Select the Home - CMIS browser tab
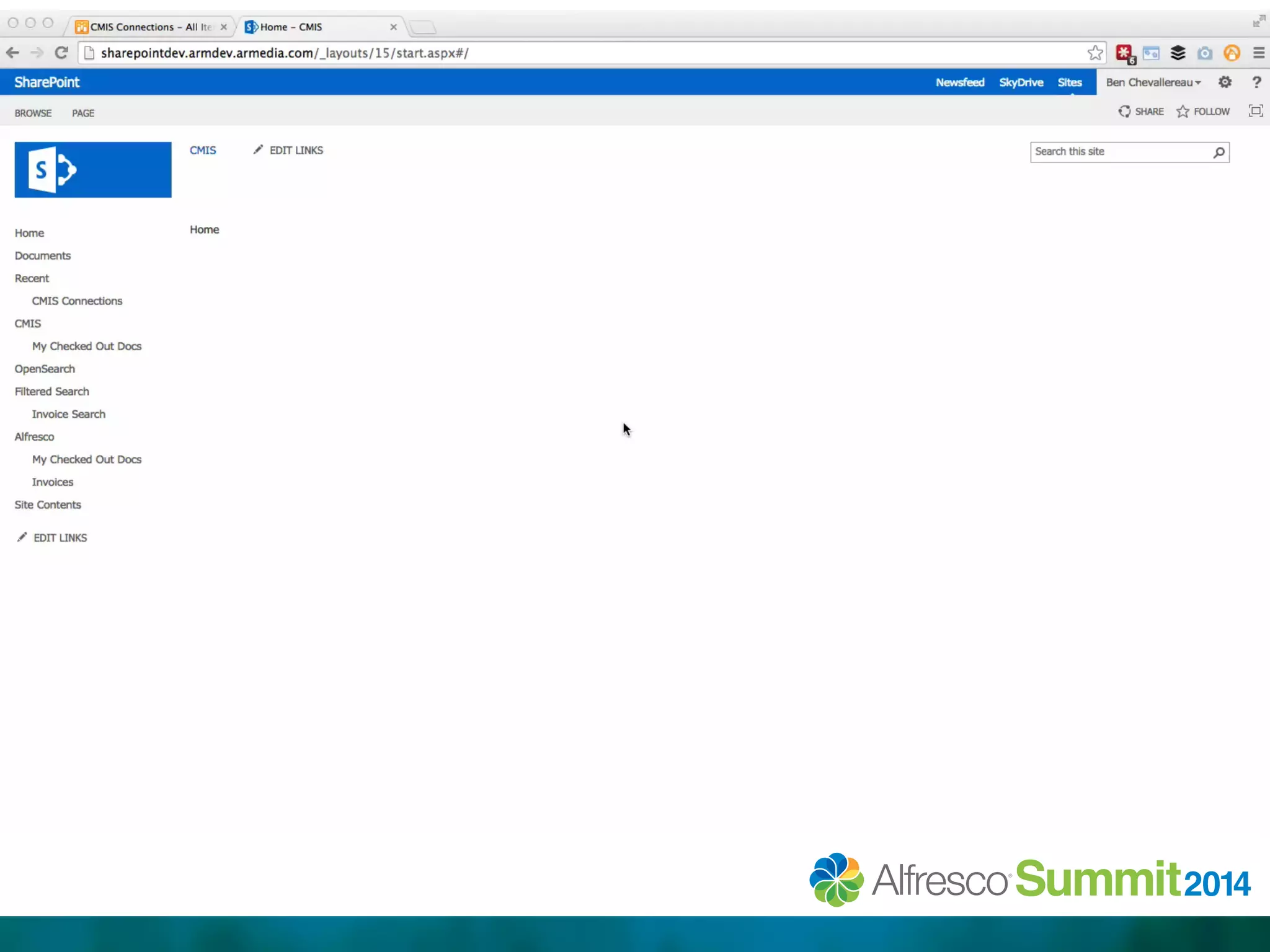Image resolution: width=1270 pixels, height=952 pixels. pos(321,27)
